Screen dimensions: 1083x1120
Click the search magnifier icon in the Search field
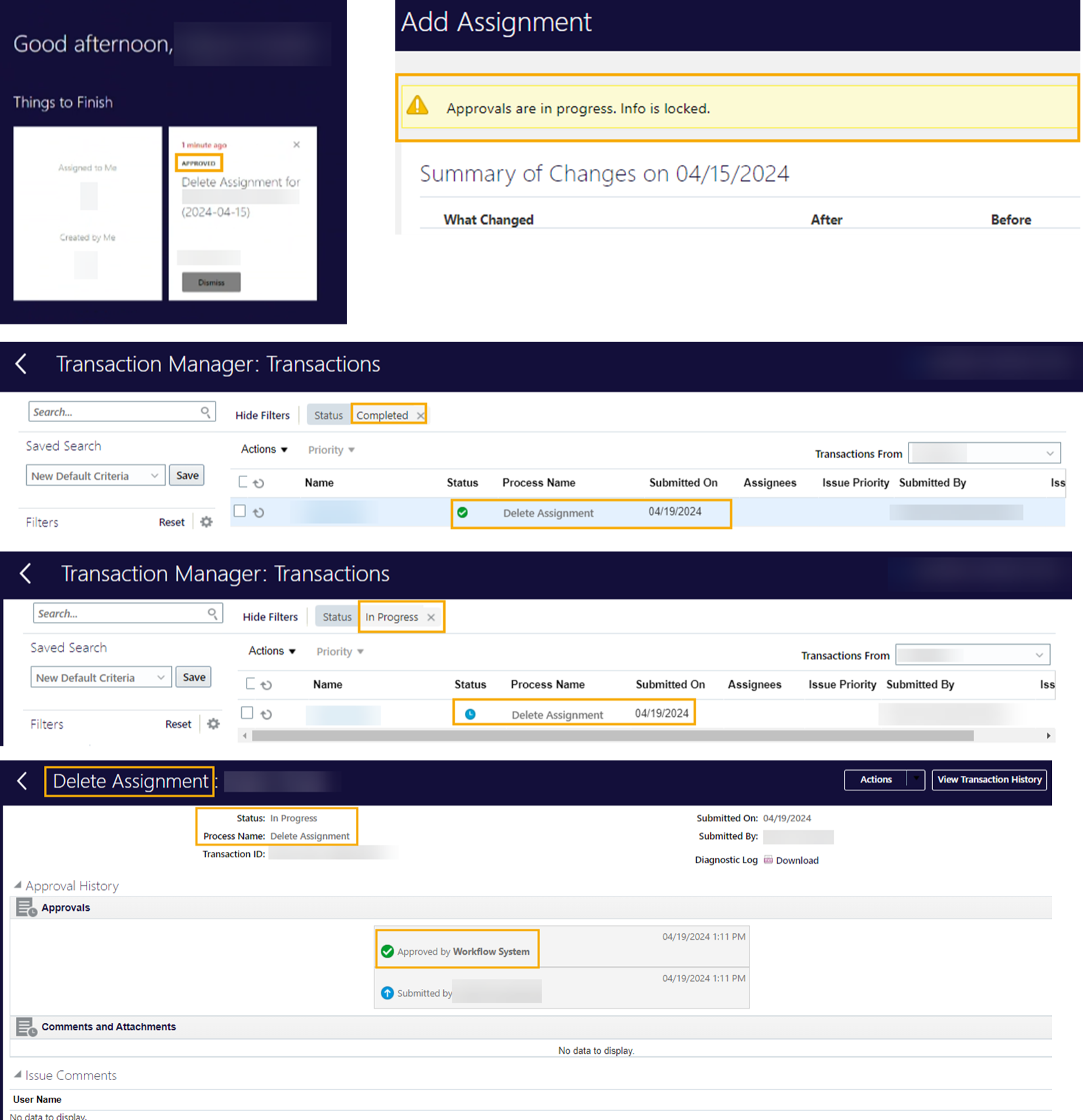207,411
